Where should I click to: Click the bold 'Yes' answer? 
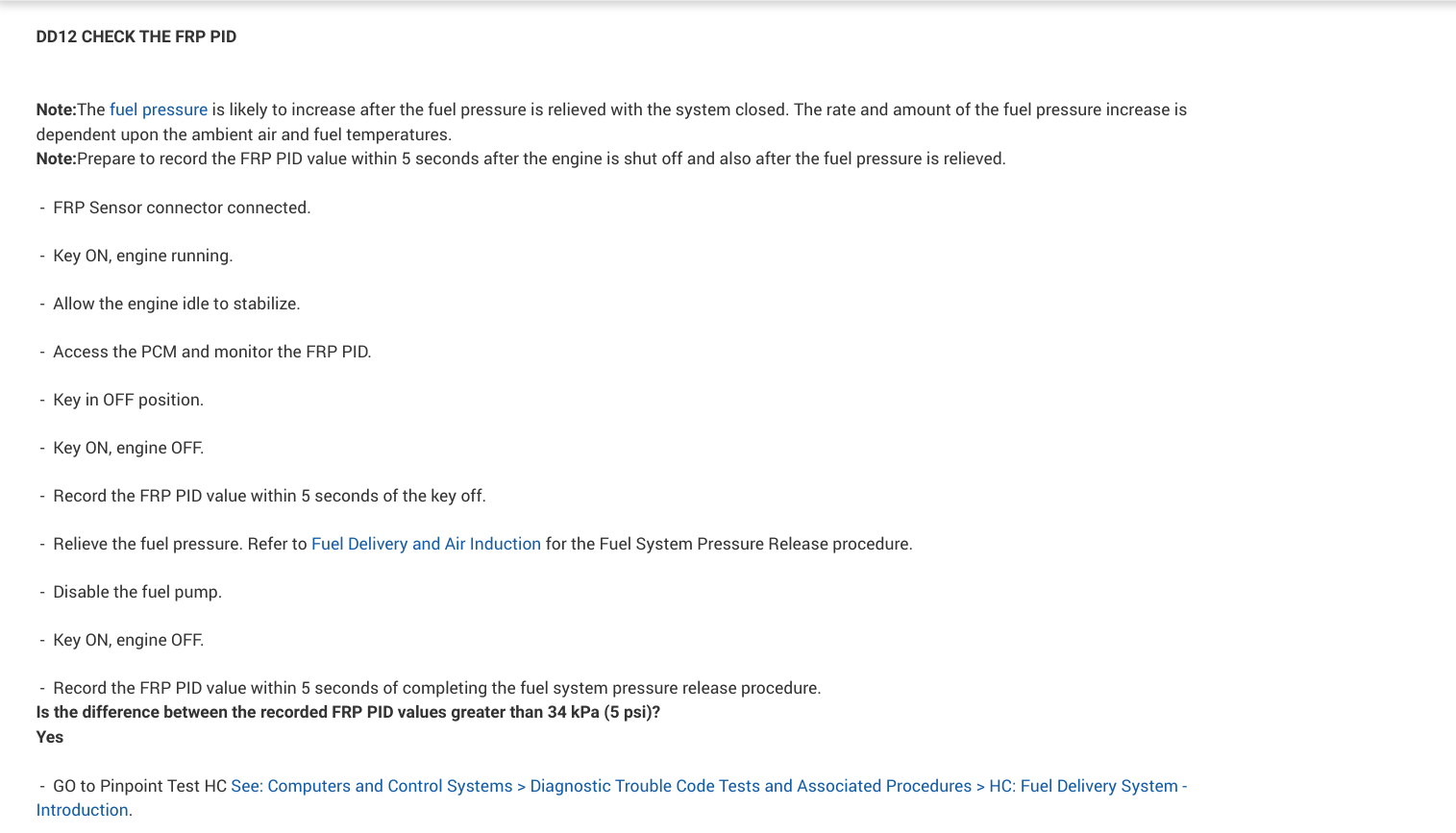(x=50, y=737)
